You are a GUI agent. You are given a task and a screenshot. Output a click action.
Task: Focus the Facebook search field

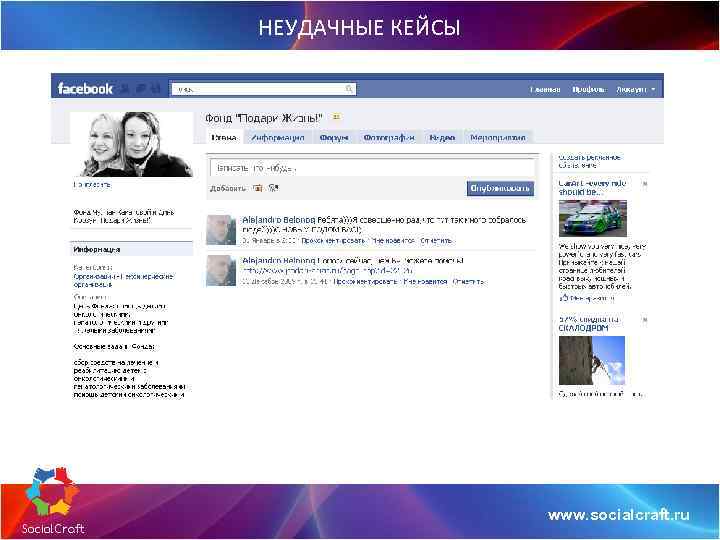point(263,89)
